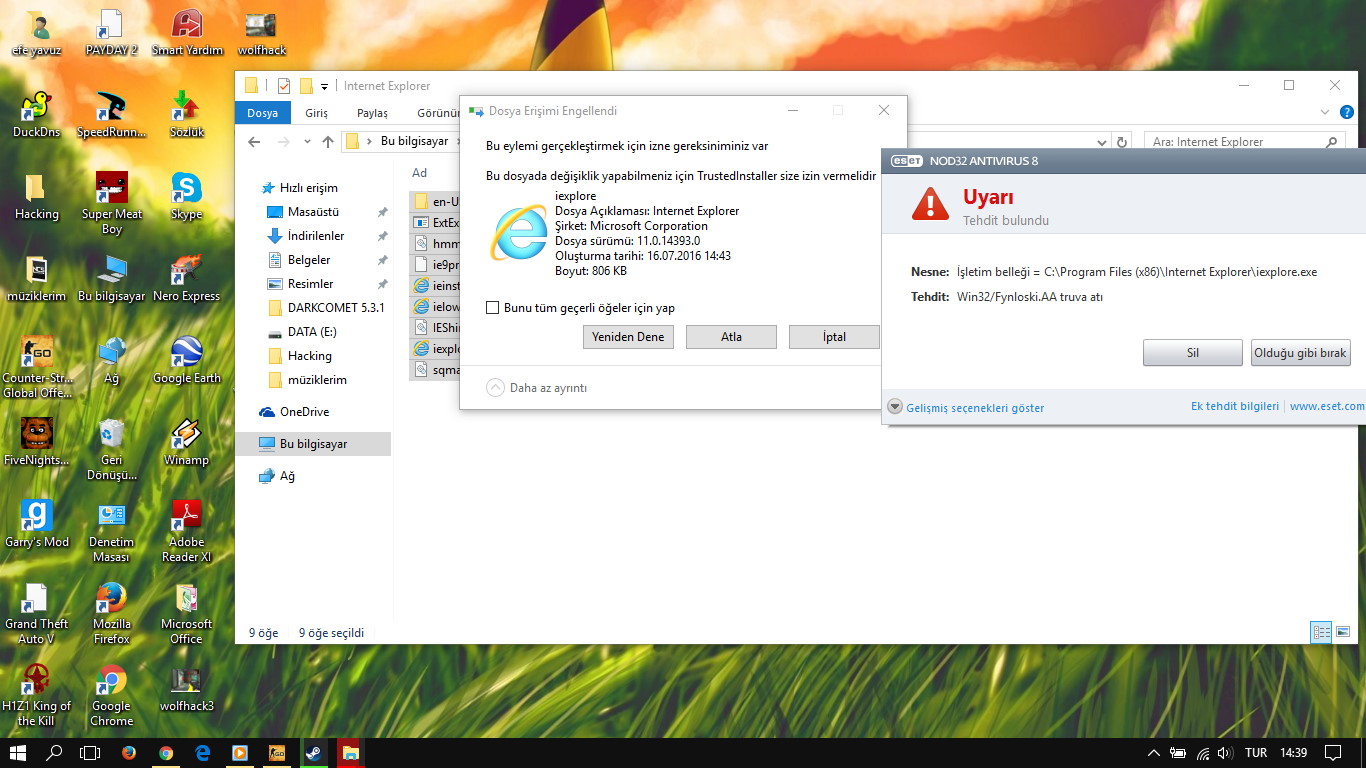
Task: Switch to the Paylaş ribbon tab
Action: point(372,113)
